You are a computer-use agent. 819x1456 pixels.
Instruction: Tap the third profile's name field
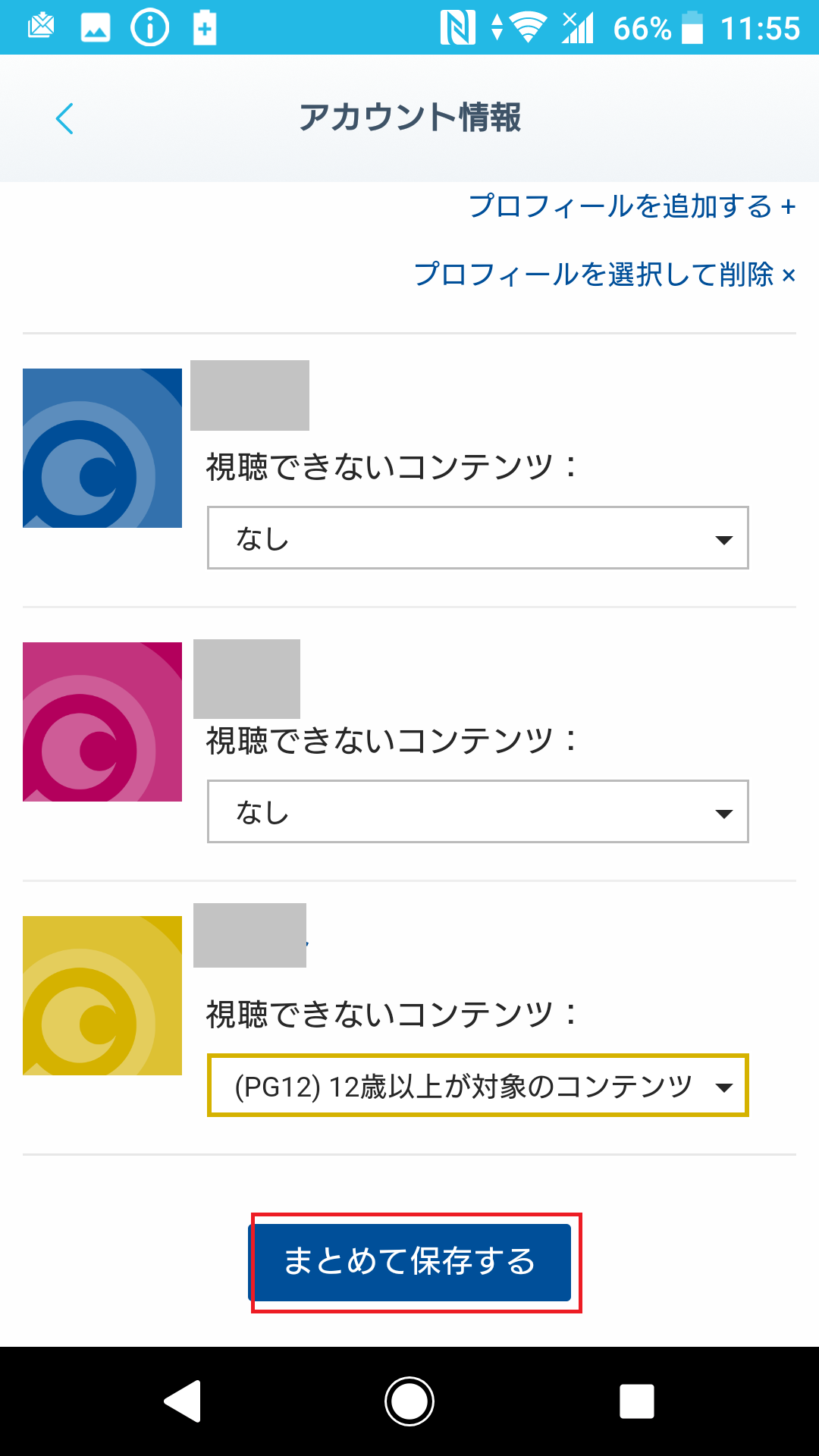[x=249, y=935]
